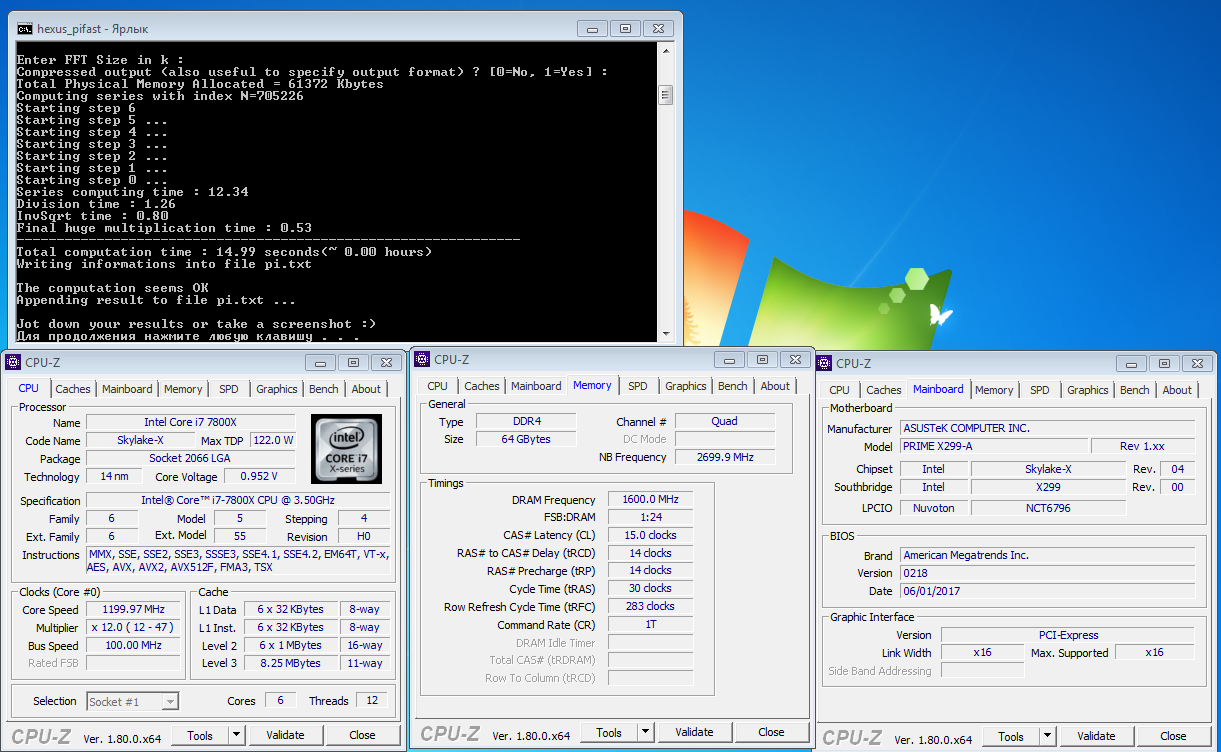Image resolution: width=1221 pixels, height=752 pixels.
Task: Click Close button in left CPU-Z window
Action: click(x=362, y=735)
